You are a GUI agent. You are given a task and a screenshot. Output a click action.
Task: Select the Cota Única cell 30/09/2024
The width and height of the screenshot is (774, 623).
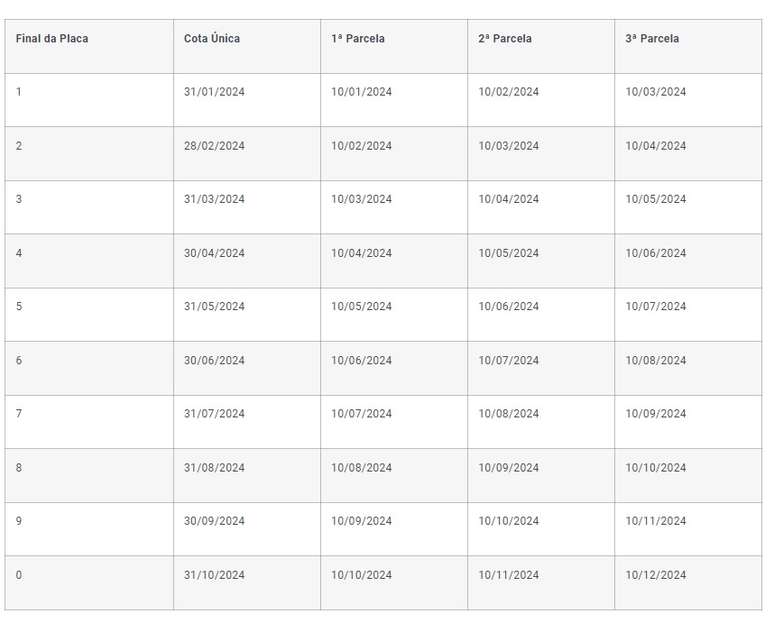pyautogui.click(x=214, y=521)
